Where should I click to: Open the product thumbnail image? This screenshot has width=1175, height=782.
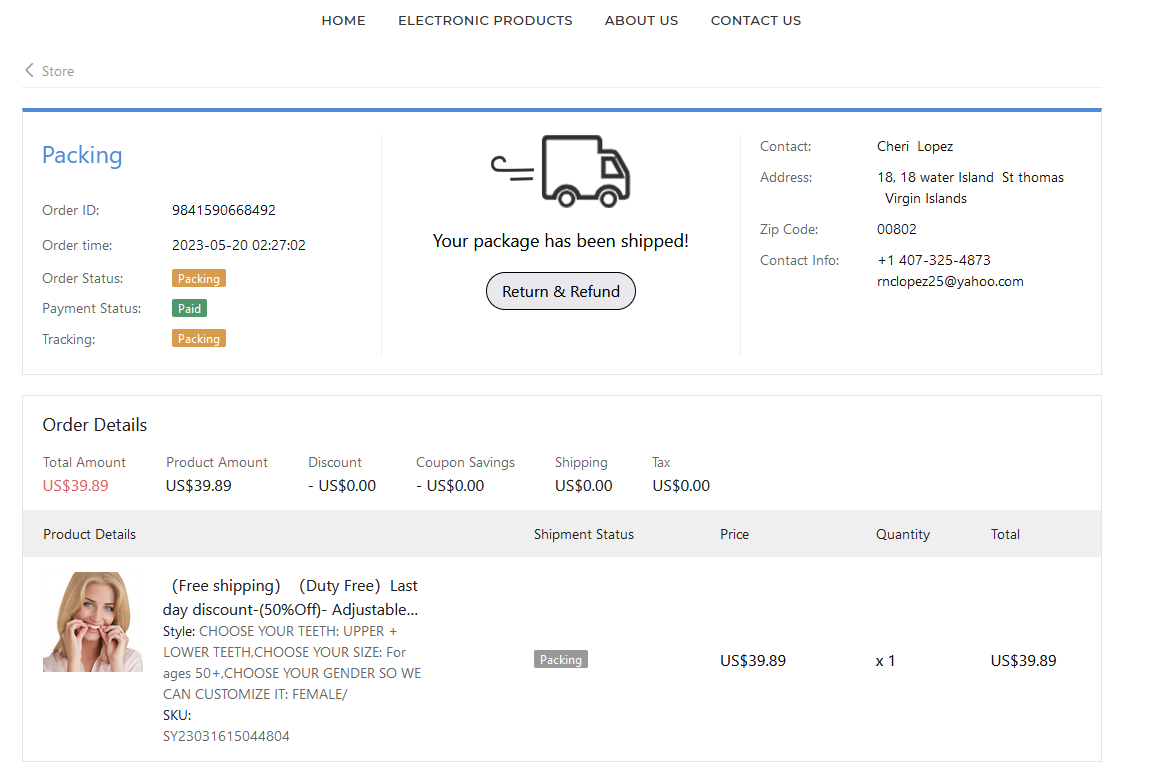(93, 622)
